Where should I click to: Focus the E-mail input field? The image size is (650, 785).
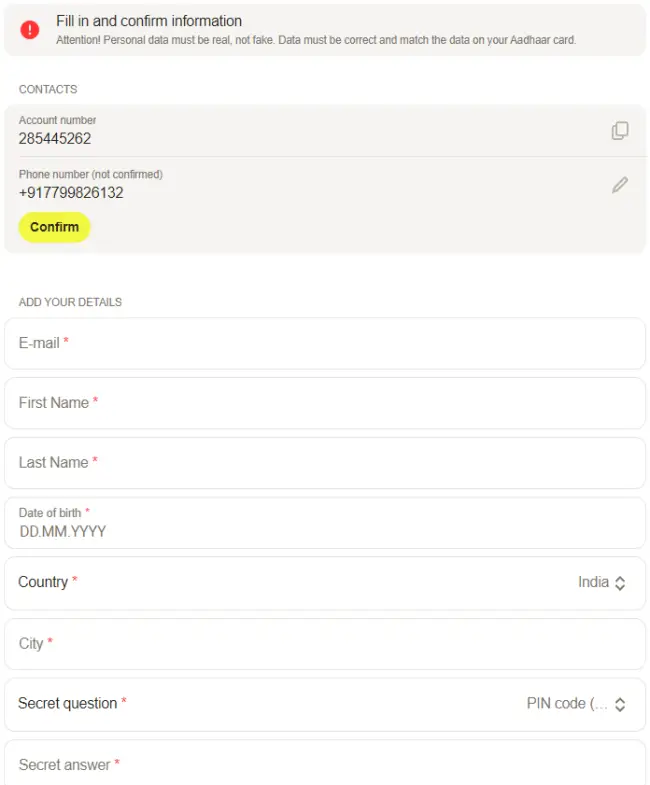(324, 343)
